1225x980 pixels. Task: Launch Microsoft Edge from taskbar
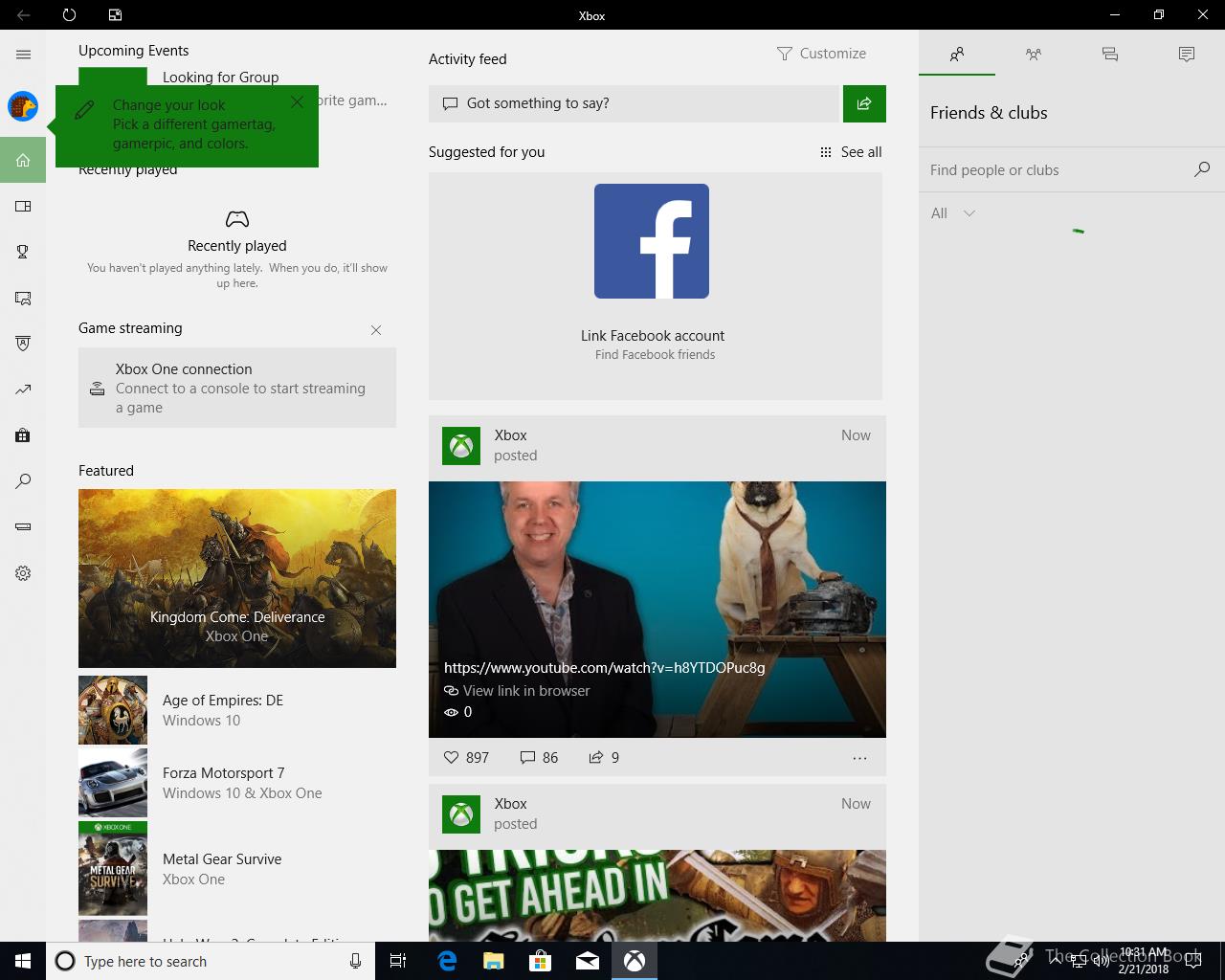coord(446,961)
